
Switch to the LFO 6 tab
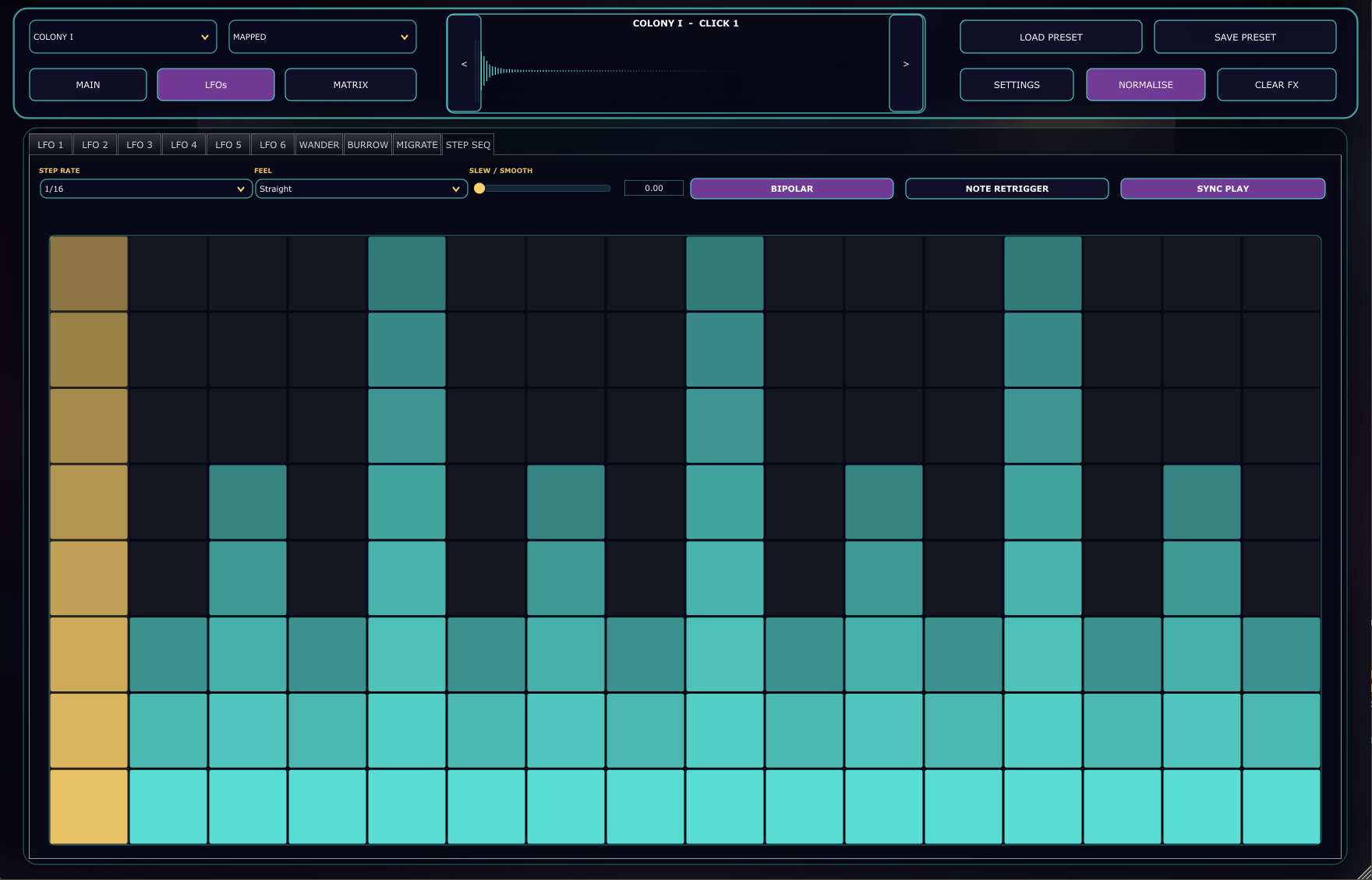[273, 145]
